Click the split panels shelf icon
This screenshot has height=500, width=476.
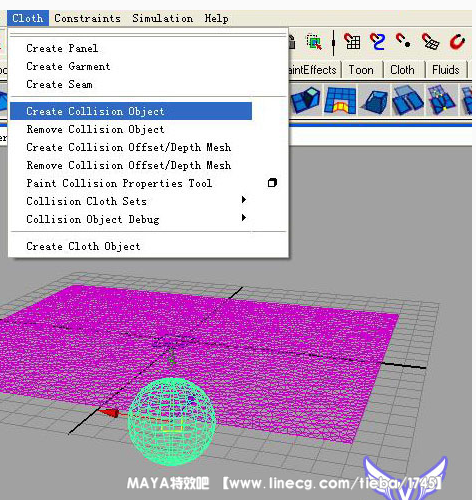point(407,100)
